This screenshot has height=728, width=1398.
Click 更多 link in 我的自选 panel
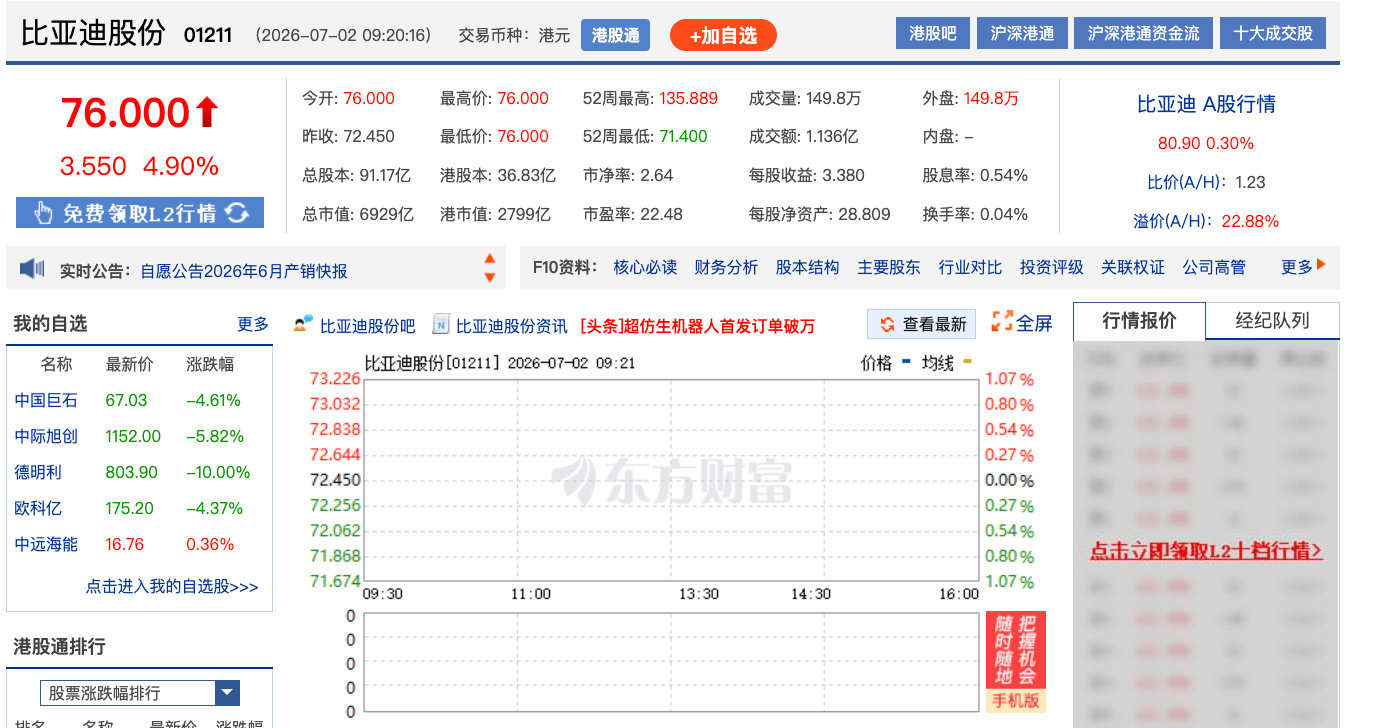coord(253,324)
